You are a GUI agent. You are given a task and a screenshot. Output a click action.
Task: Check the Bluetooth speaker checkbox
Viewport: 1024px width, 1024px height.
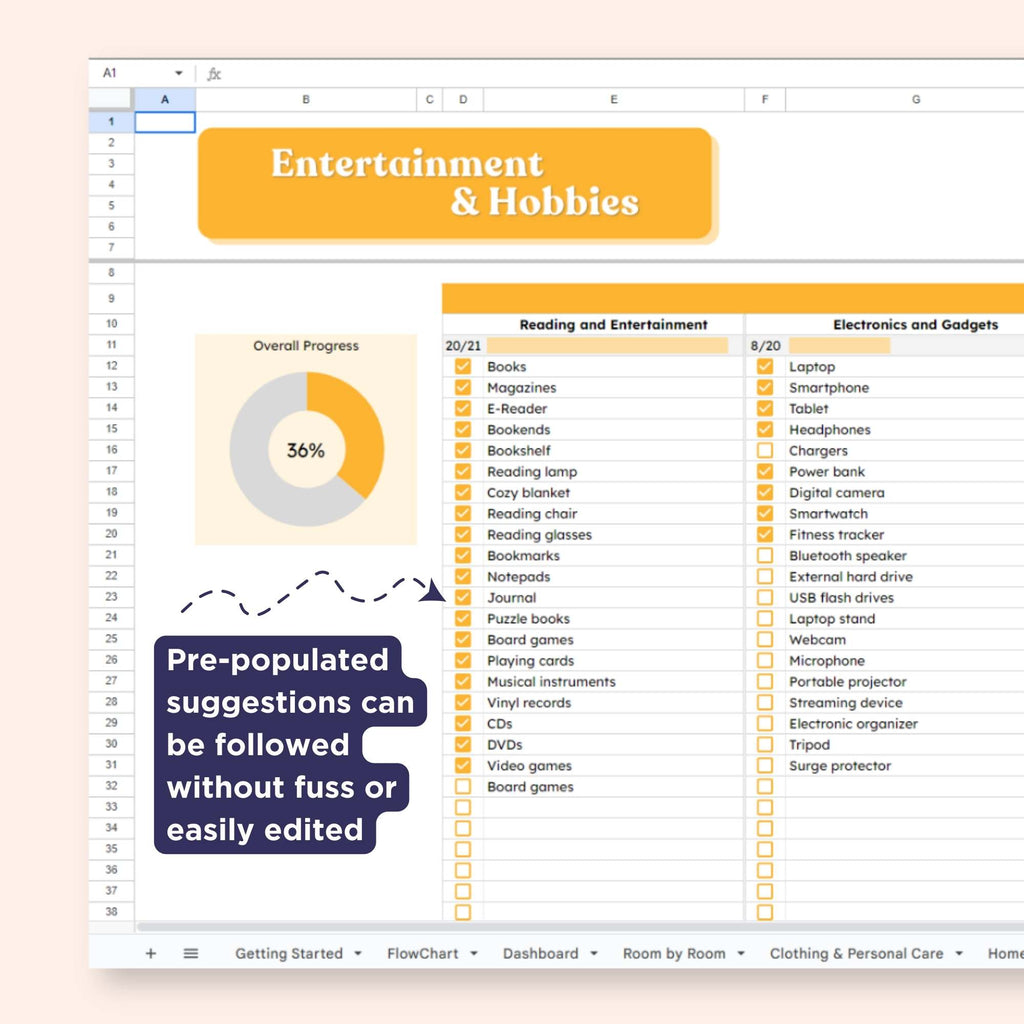click(x=764, y=555)
